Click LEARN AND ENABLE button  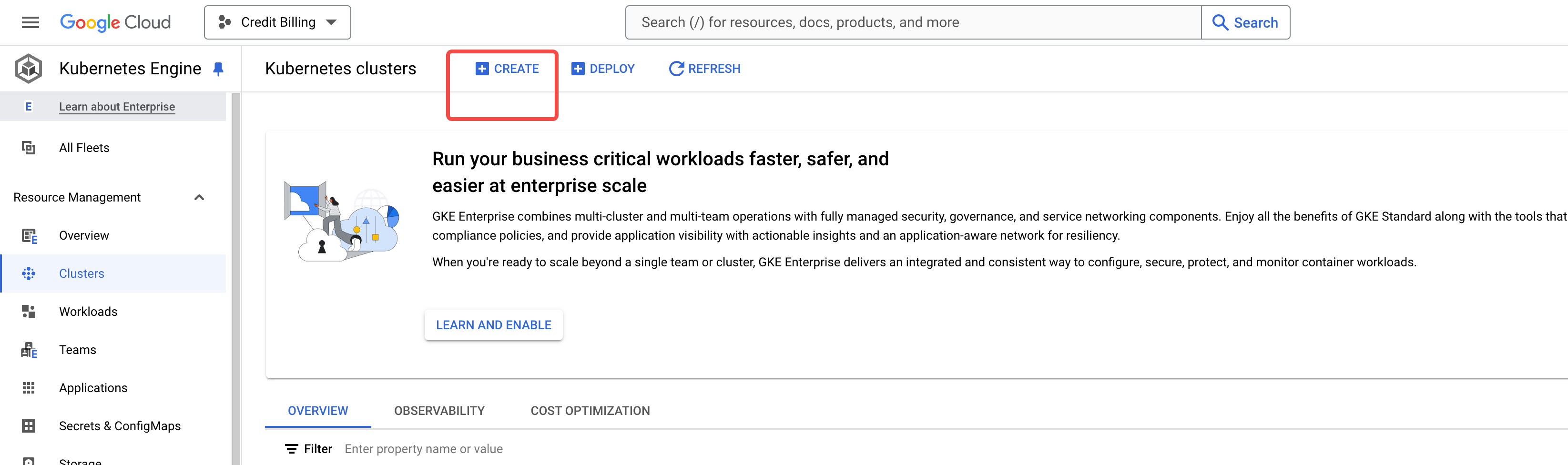pyautogui.click(x=494, y=325)
